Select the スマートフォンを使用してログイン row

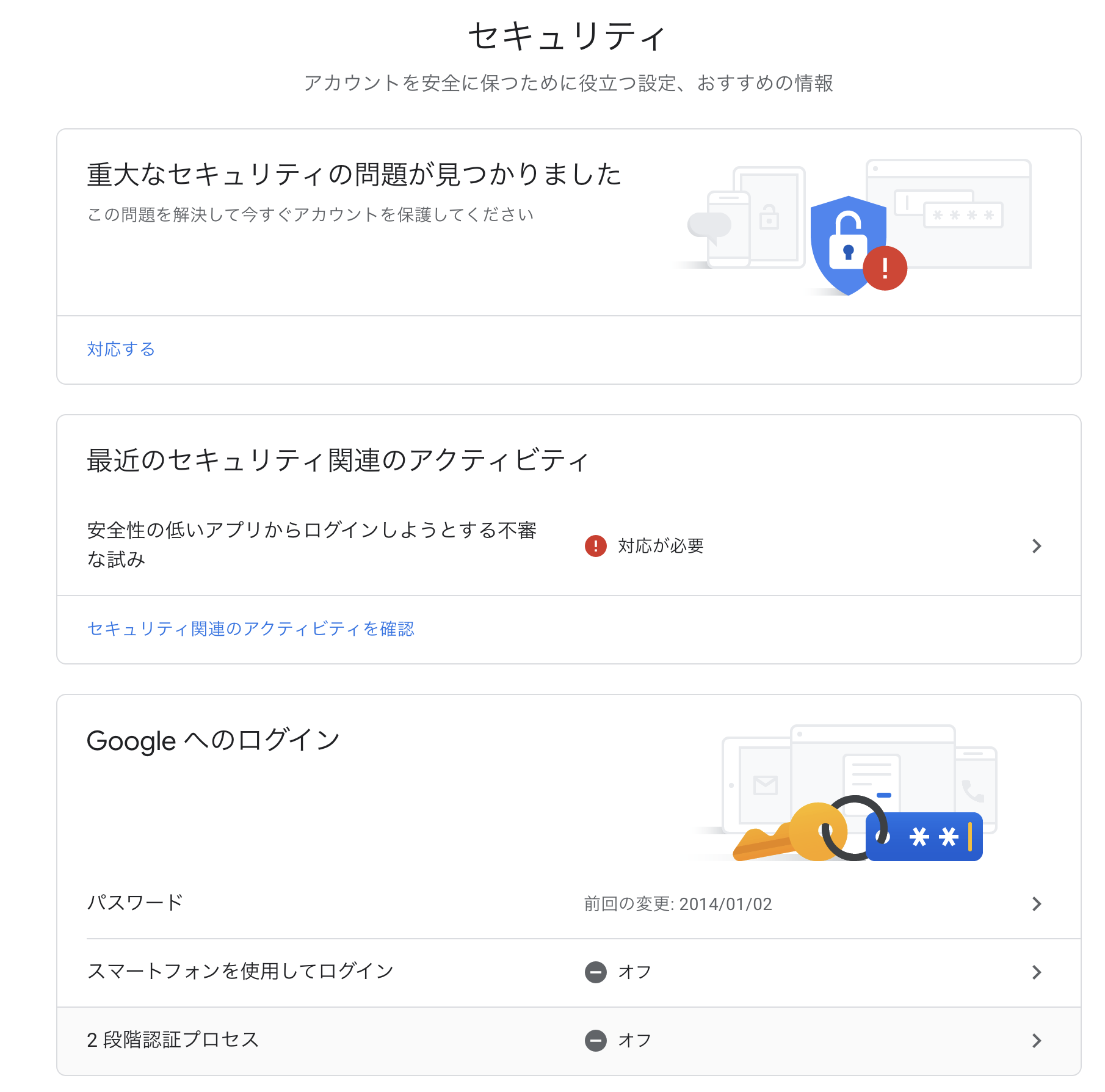click(x=241, y=972)
